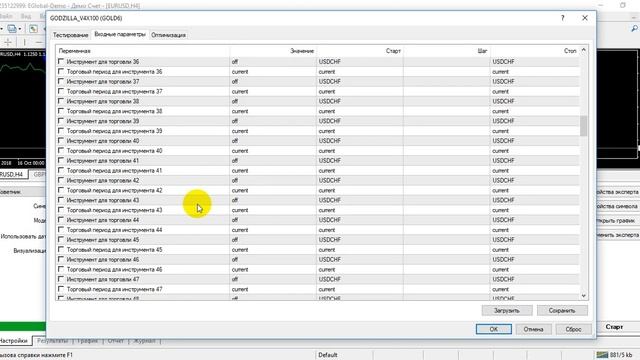
Task: Tick the Инструмент для торговли 37 checkbox
Action: (x=61, y=81)
